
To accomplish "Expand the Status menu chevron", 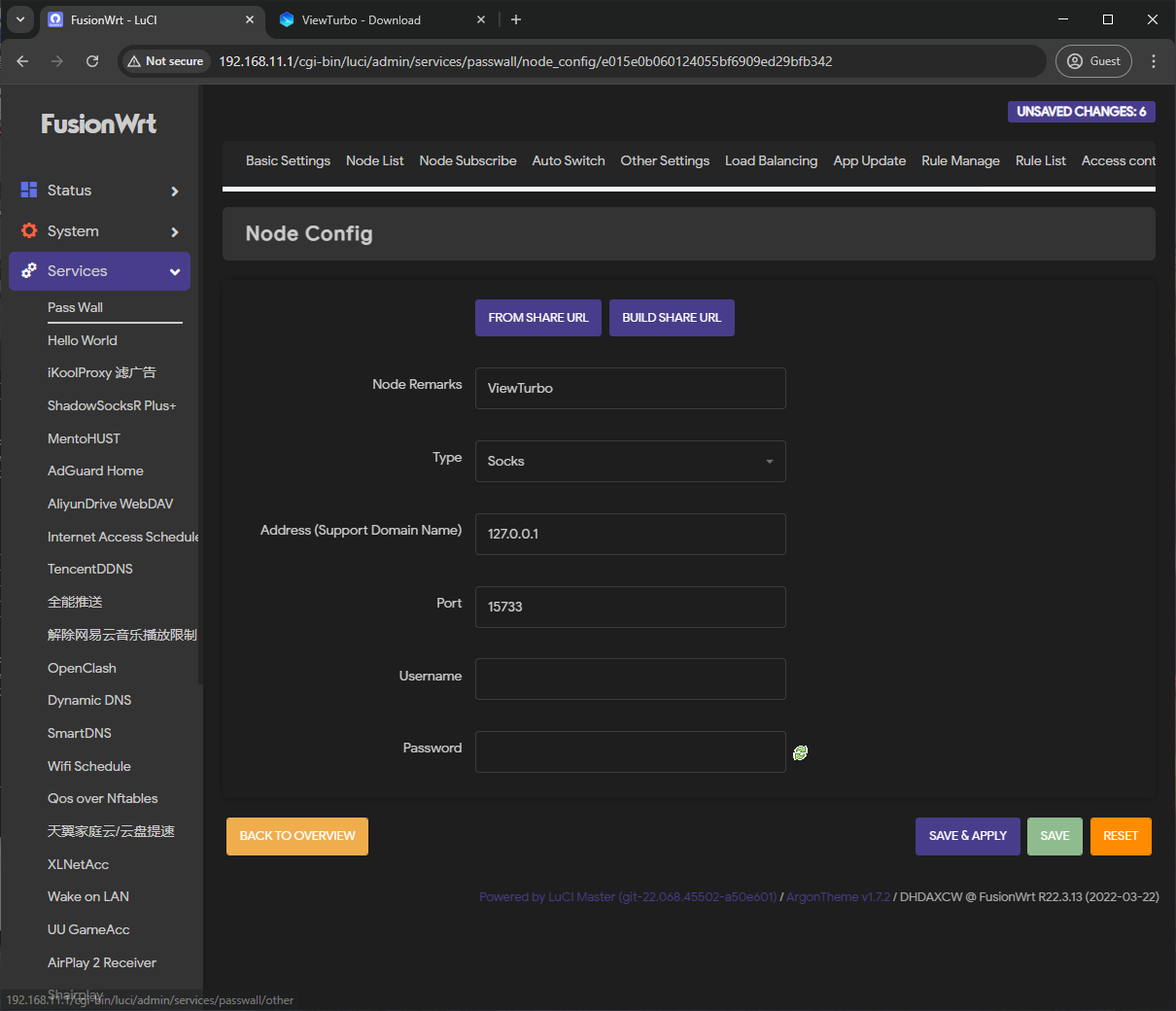I will (175, 192).
